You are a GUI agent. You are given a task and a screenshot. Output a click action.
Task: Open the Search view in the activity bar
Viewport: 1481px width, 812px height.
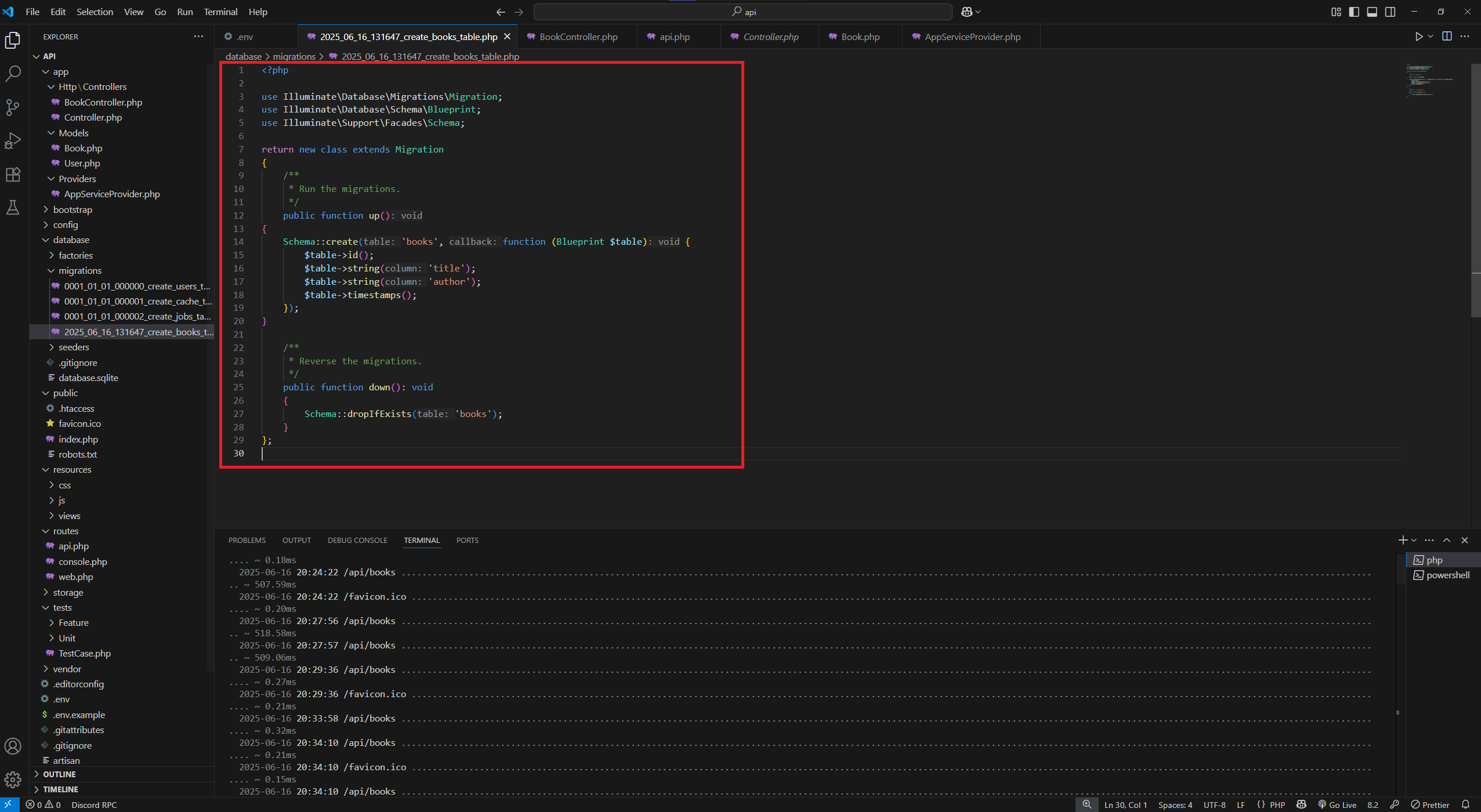(13, 74)
